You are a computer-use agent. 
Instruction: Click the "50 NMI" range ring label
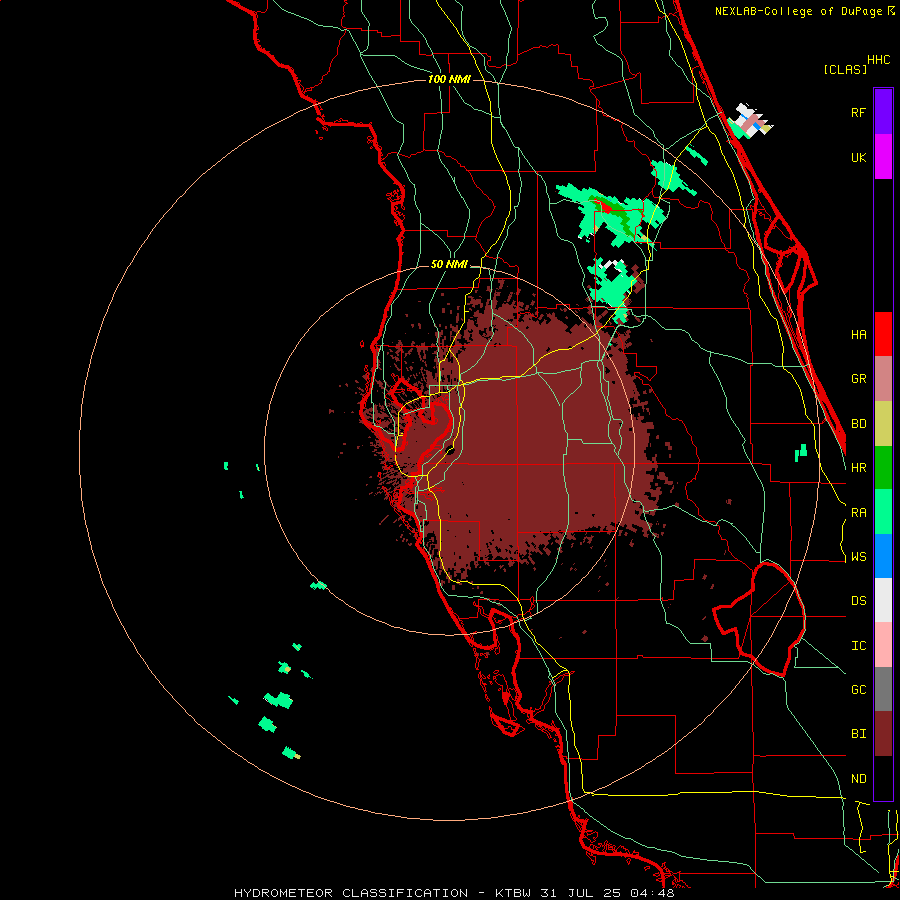pyautogui.click(x=449, y=264)
